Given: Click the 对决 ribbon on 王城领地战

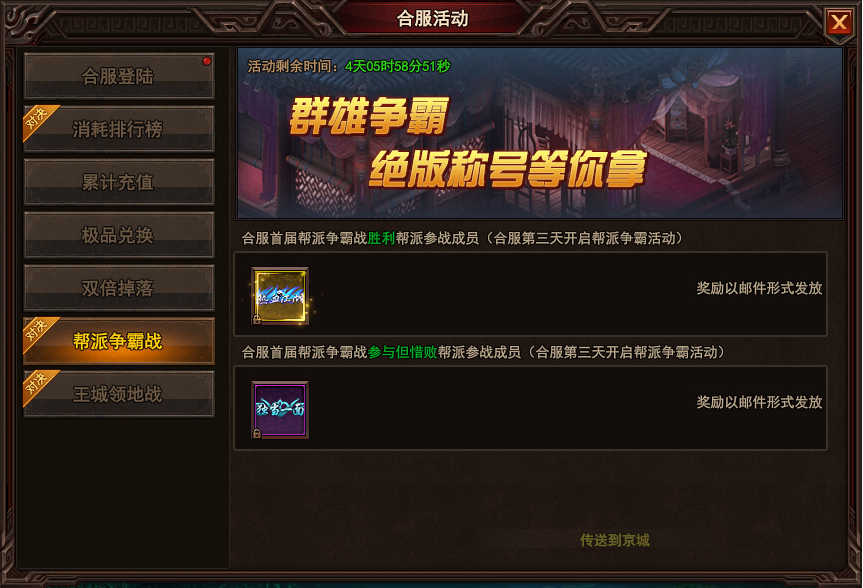Looking at the screenshot, I should point(39,385).
